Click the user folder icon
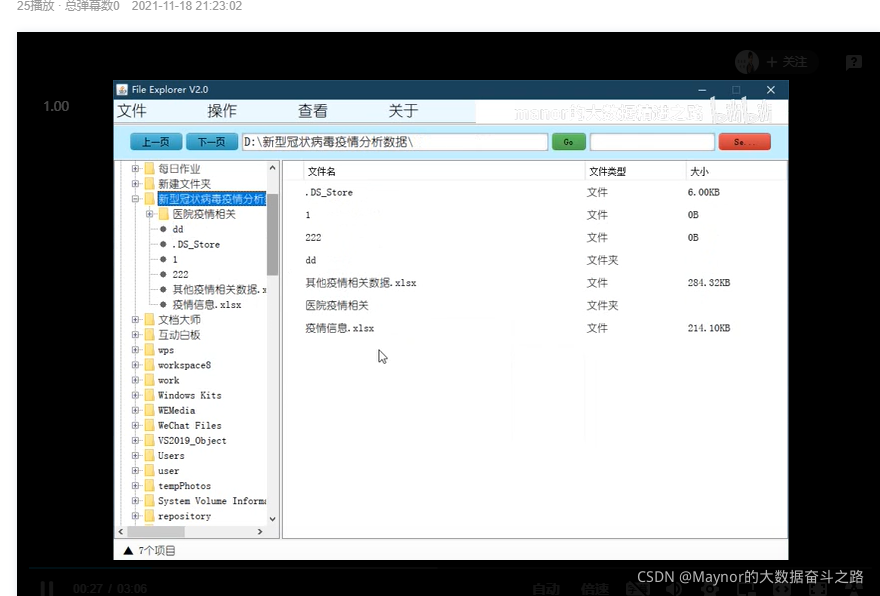The image size is (880, 596). pos(149,471)
